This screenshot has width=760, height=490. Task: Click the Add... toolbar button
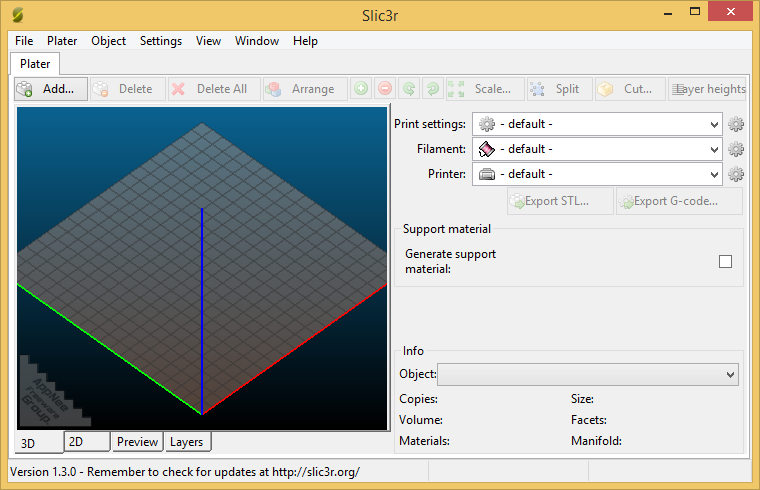tap(51, 89)
